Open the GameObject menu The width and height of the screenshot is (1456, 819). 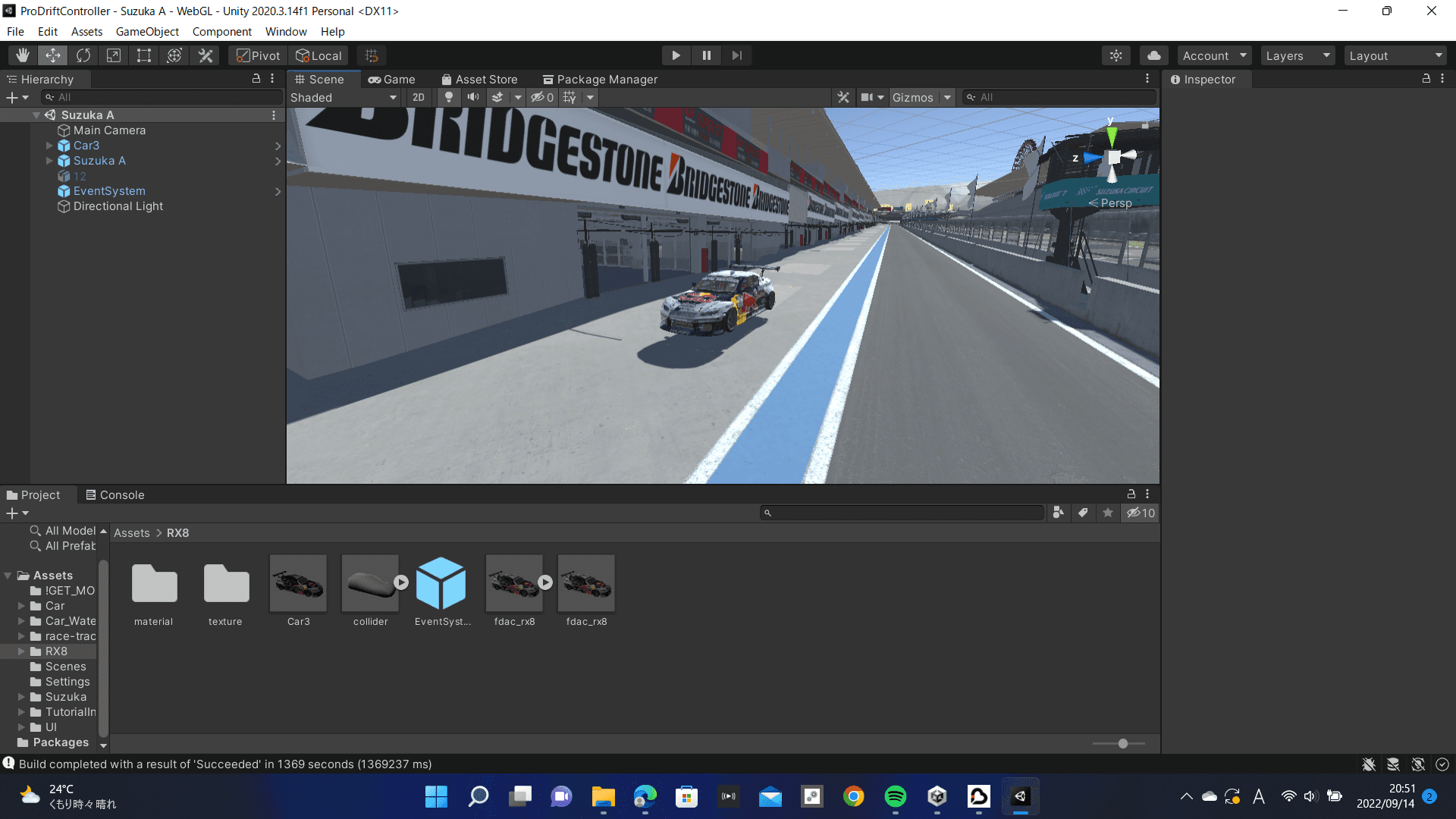[147, 32]
